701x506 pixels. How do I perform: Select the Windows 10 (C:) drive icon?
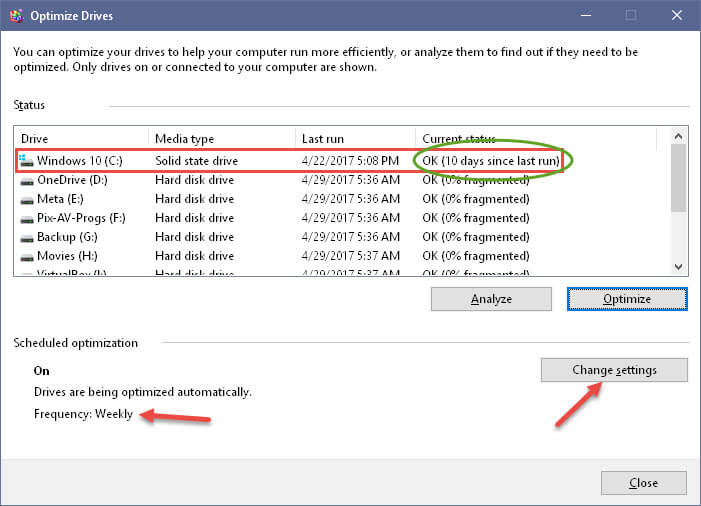point(26,160)
